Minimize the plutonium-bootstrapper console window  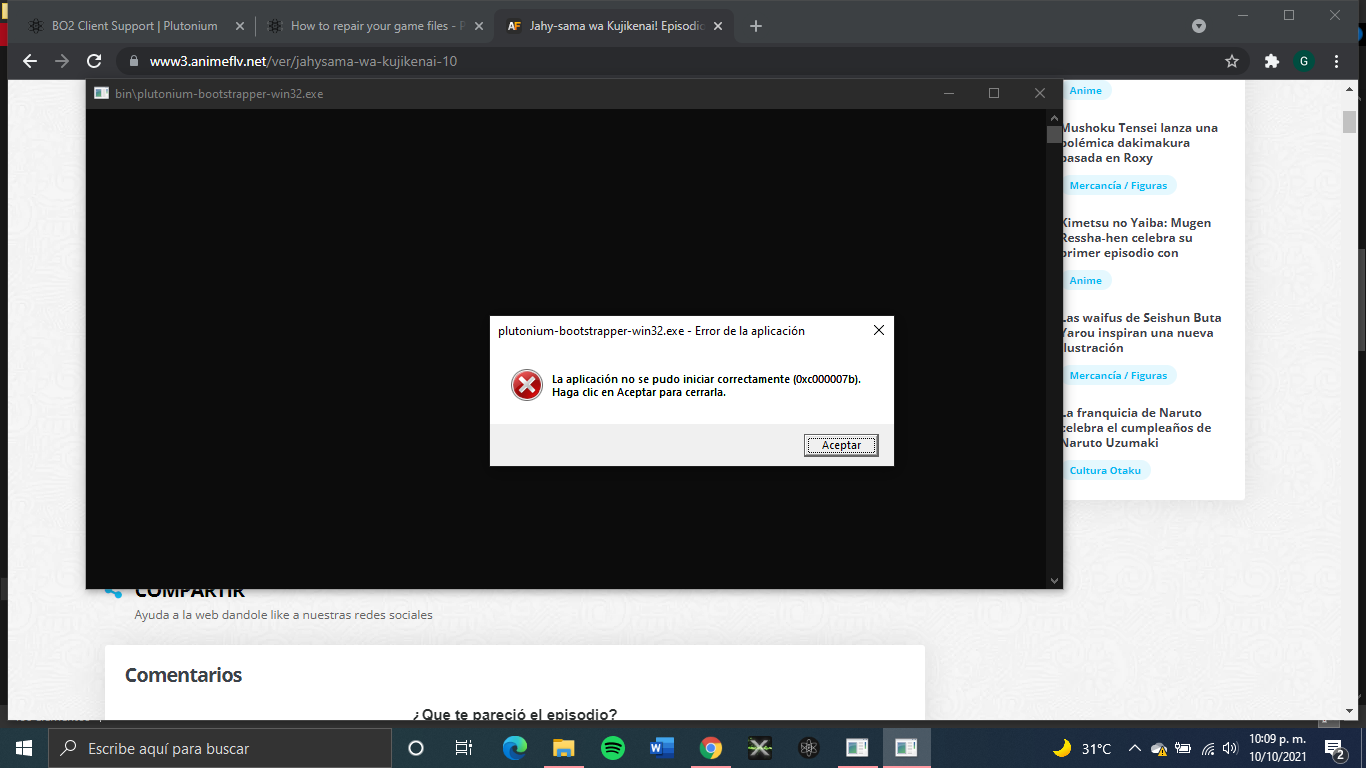click(948, 93)
